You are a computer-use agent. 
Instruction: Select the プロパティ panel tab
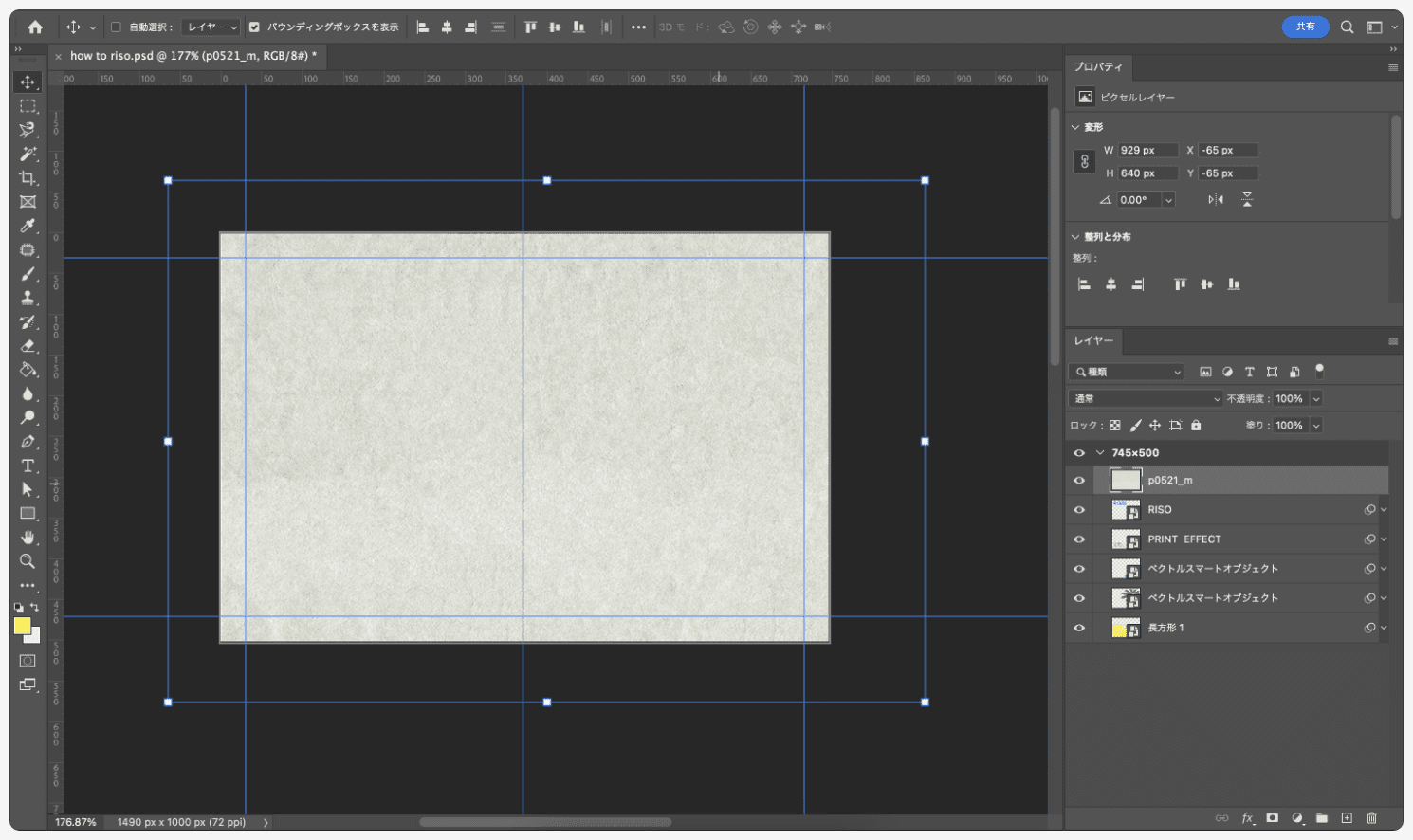tap(1098, 67)
